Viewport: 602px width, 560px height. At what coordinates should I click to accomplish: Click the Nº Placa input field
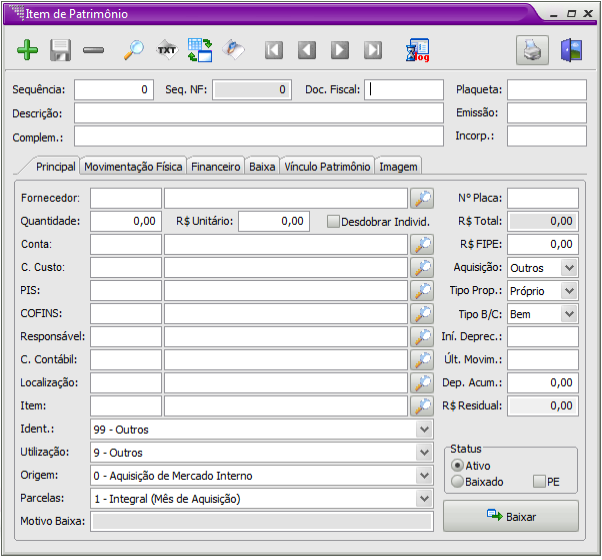(542, 198)
